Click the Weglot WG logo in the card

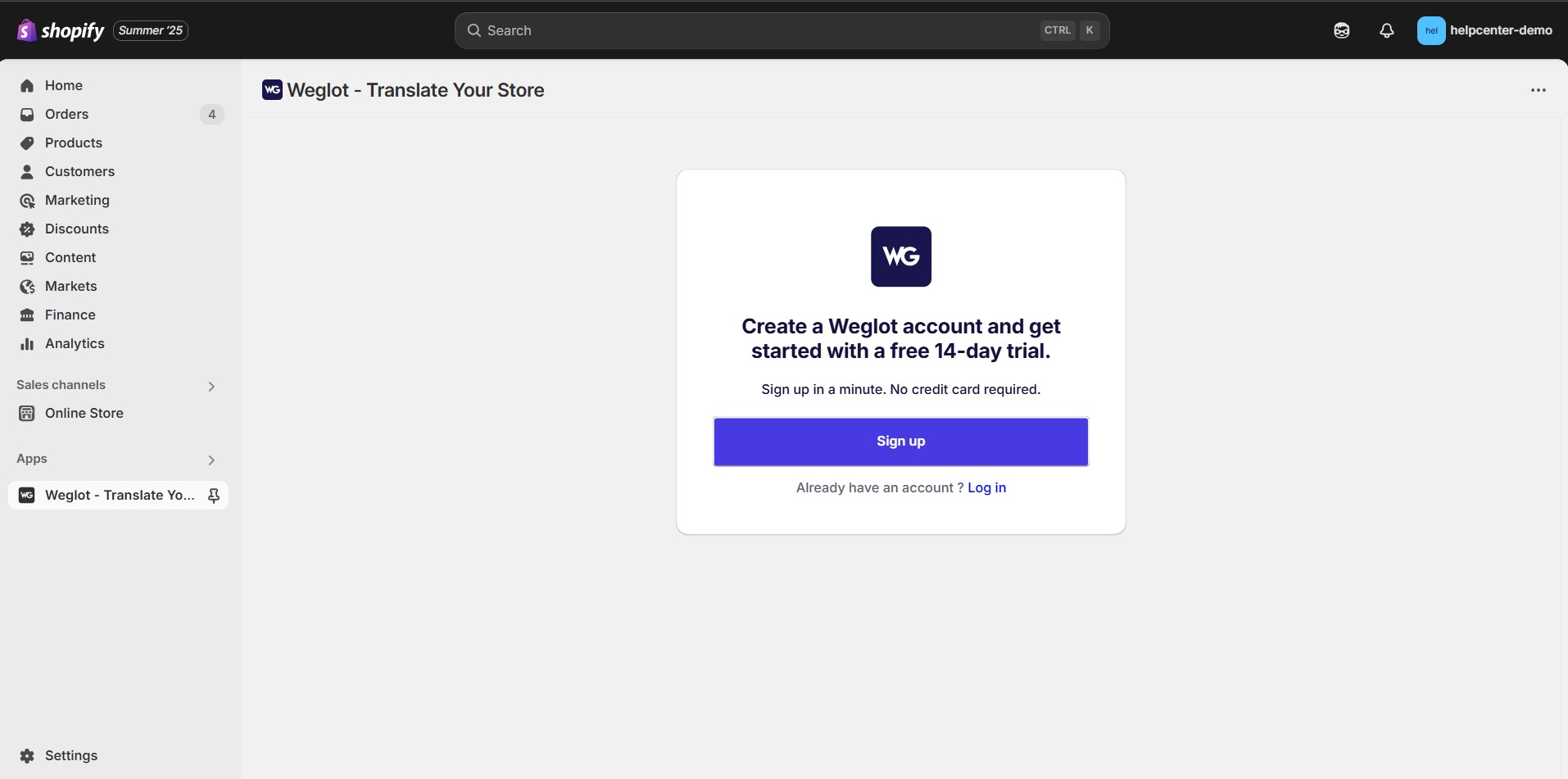pos(900,256)
